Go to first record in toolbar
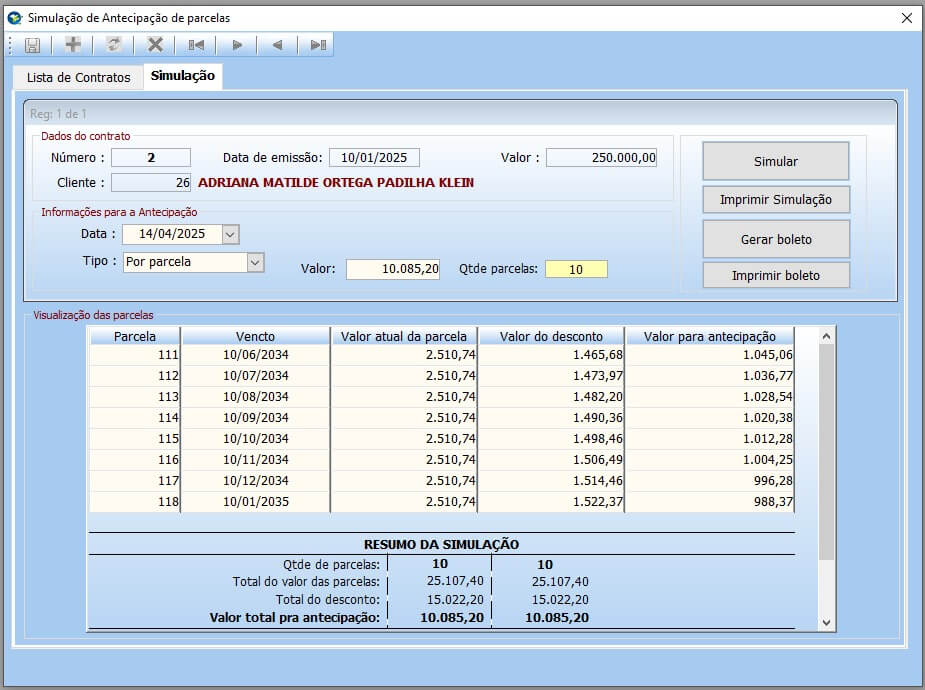This screenshot has height=690, width=925. [196, 45]
